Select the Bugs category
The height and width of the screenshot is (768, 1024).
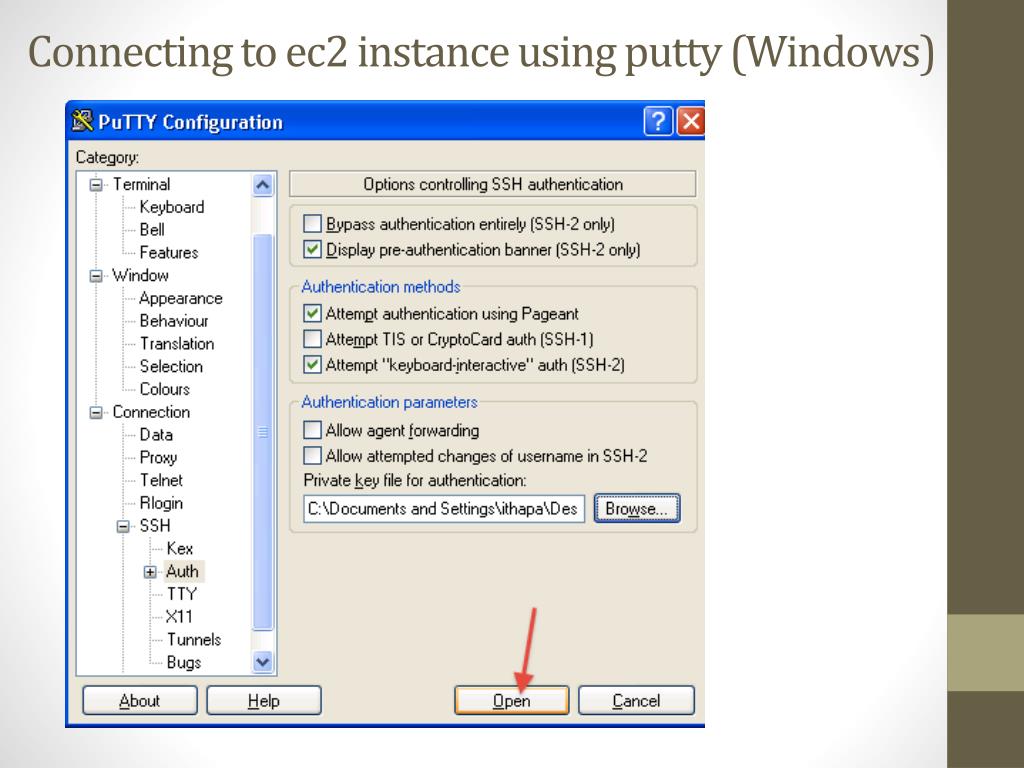(x=184, y=663)
